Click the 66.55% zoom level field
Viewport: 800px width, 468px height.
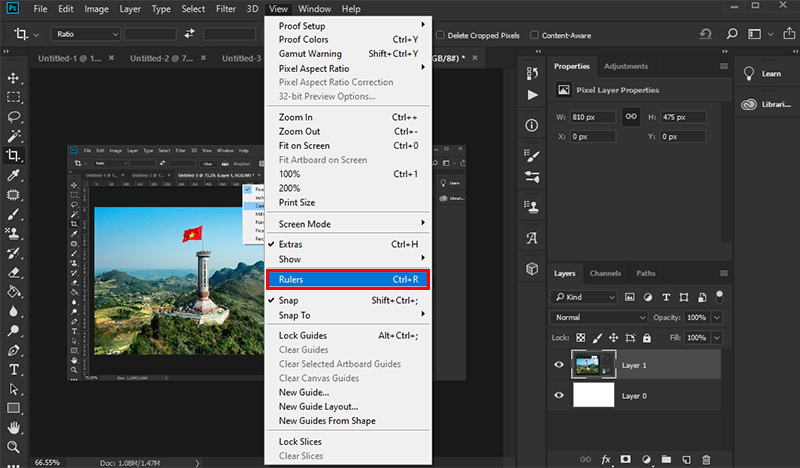tap(47, 462)
